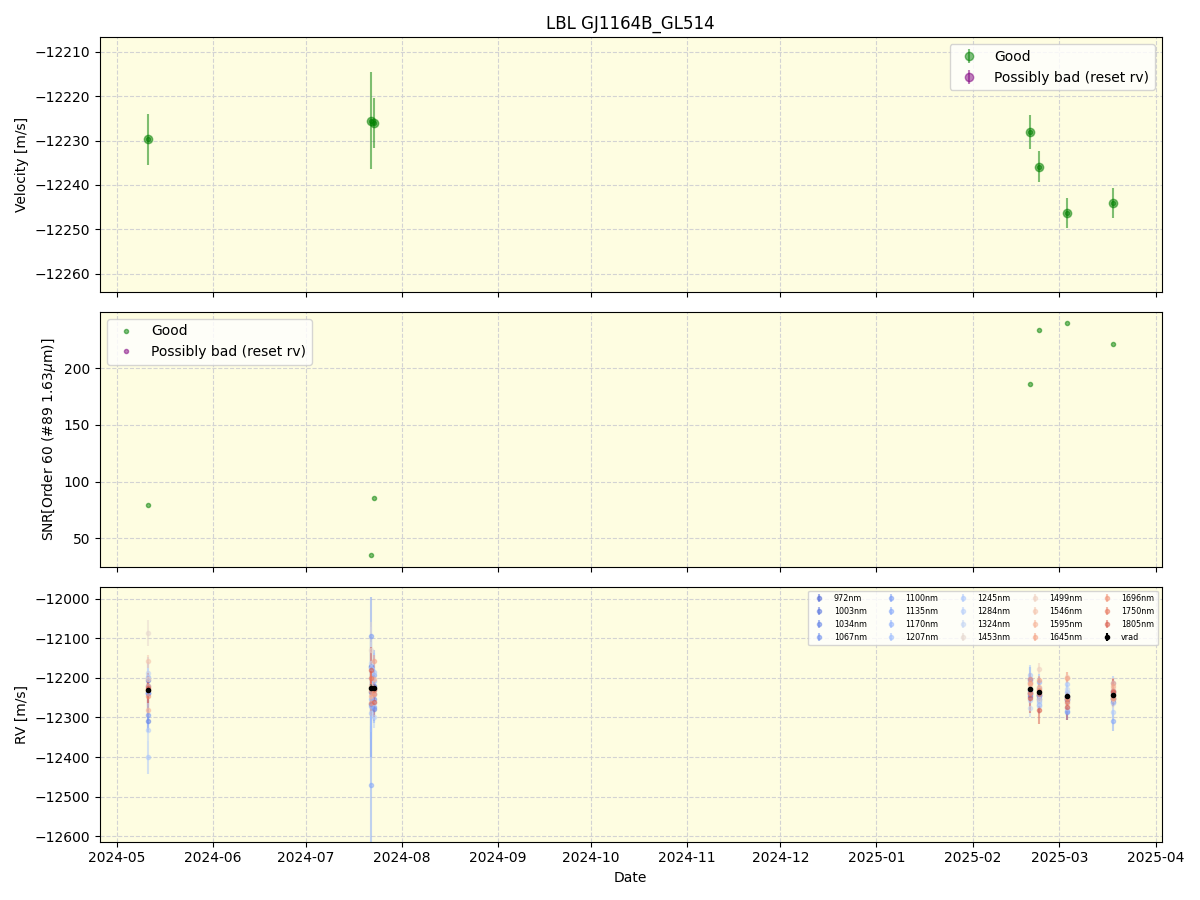
Task: Click the 2025-04 date tick label
Action: tap(1155, 856)
